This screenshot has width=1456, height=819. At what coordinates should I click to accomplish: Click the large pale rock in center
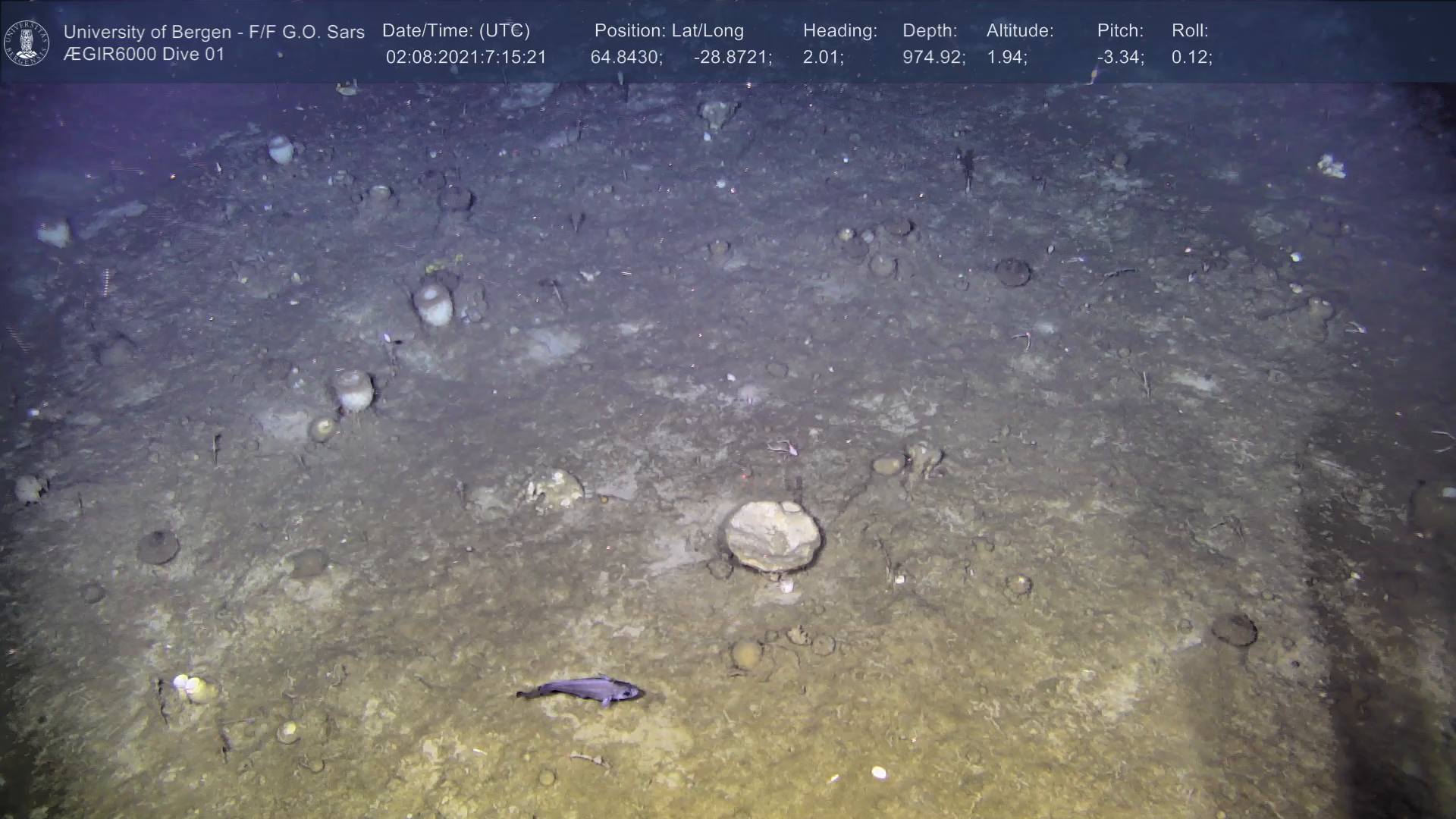click(772, 535)
